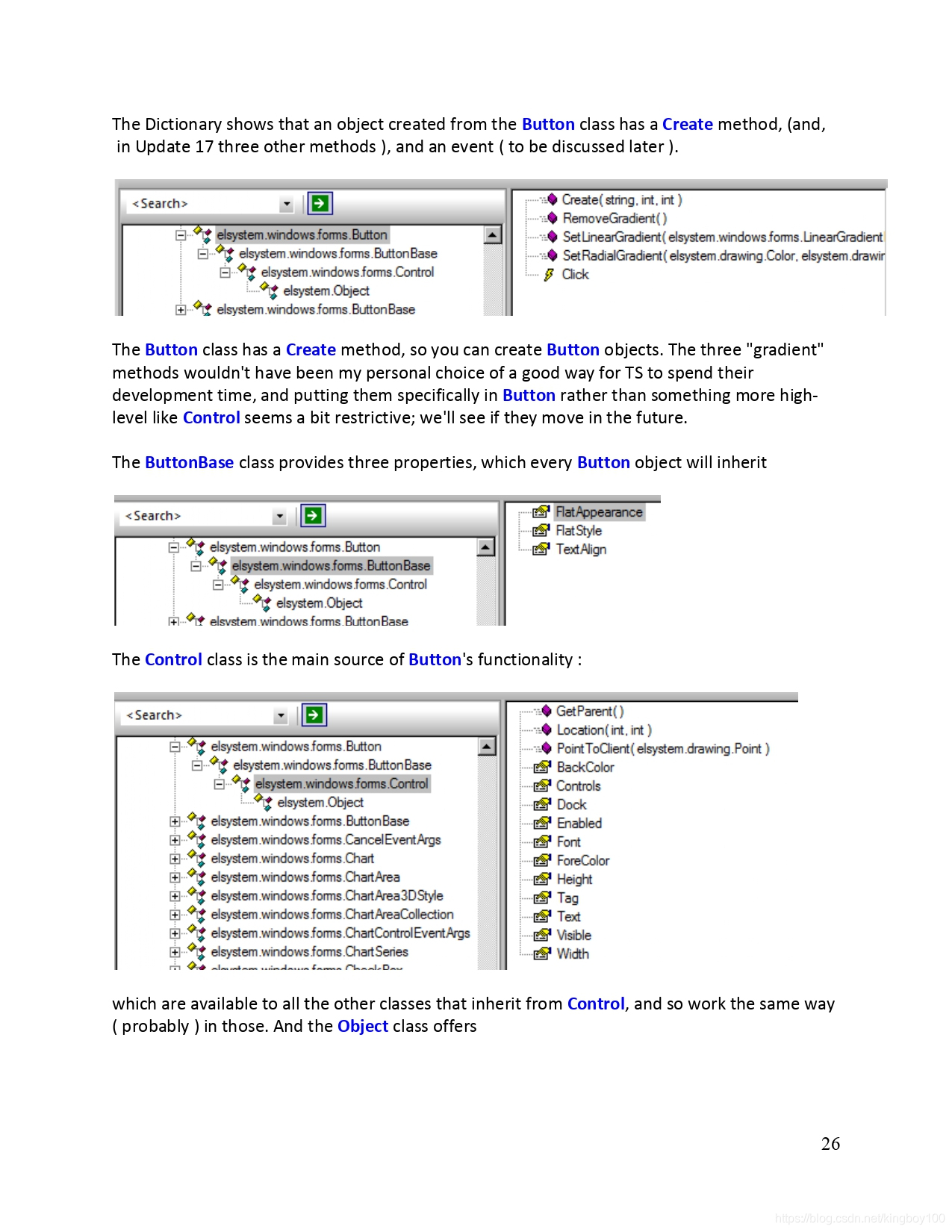Expand the elsystem.windows.forms.ChartAreaCollection node
The height and width of the screenshot is (1232, 952).
[175, 915]
